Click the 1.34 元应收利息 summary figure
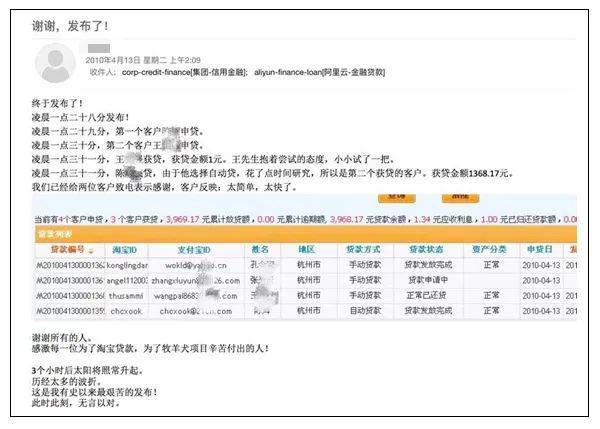This screenshot has width=600, height=429. (444, 220)
